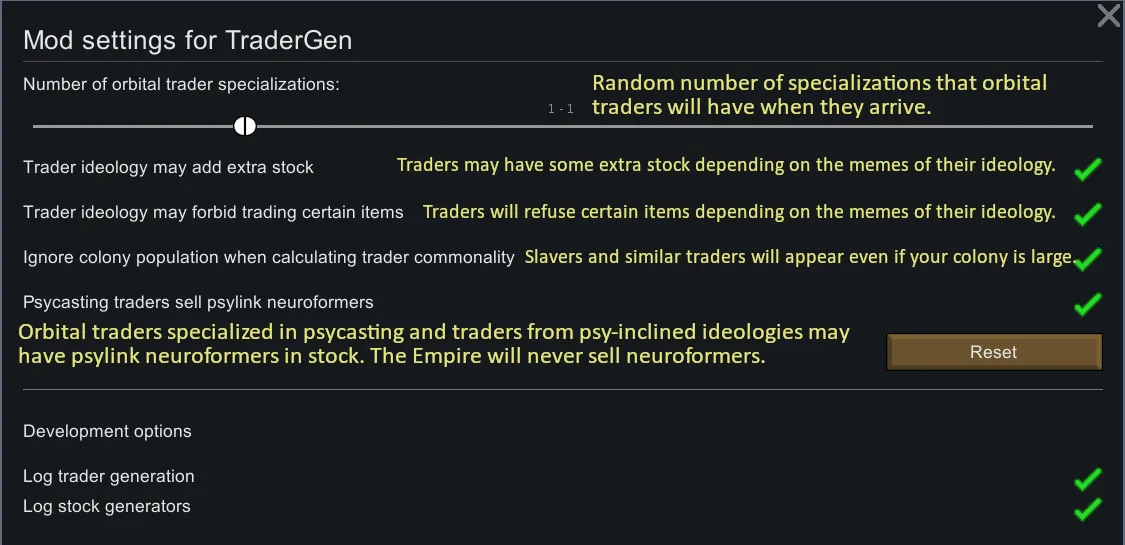
Task: Select the "Log stock generators" label
Action: tap(106, 506)
